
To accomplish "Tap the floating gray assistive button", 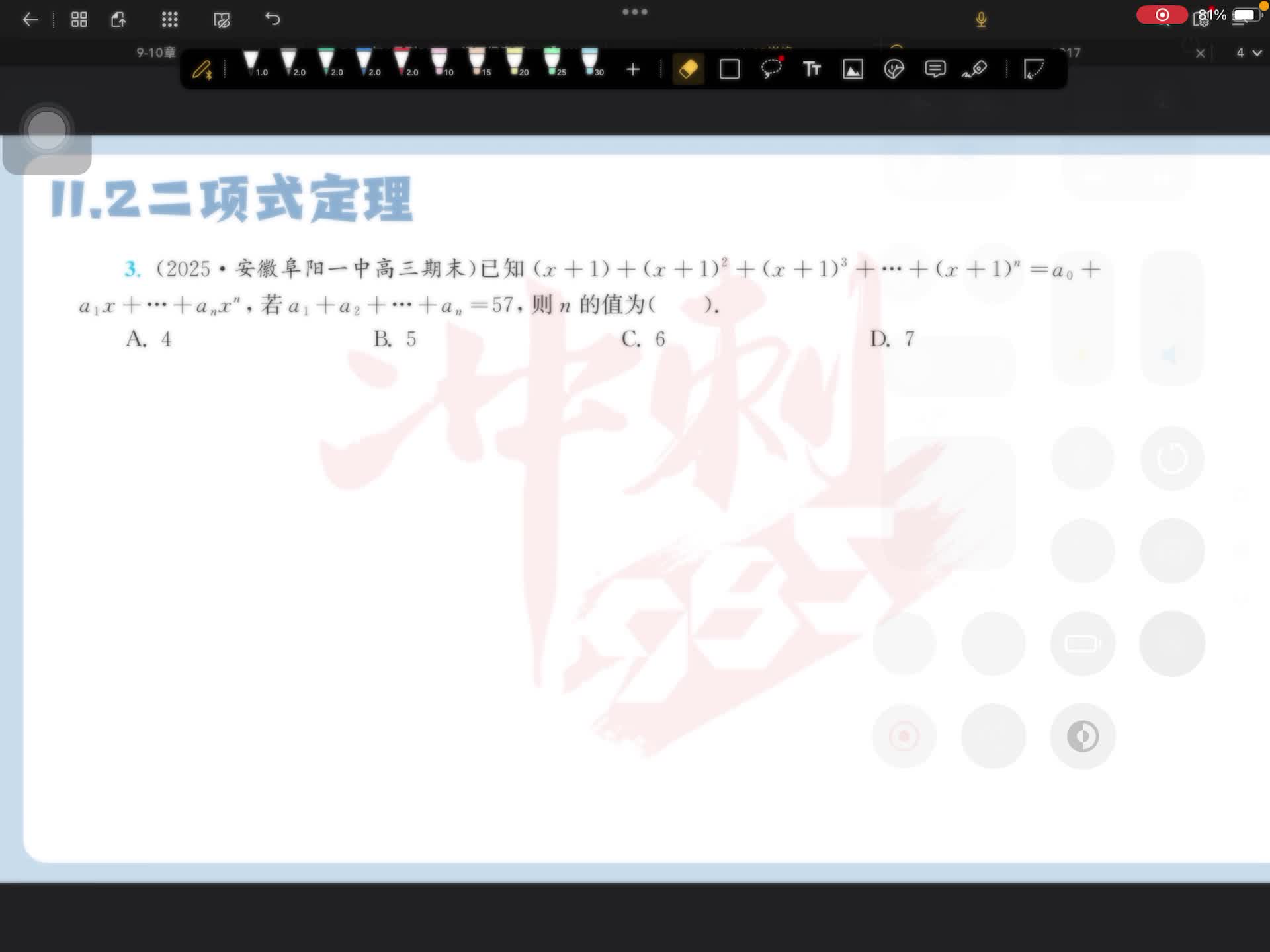I will tap(47, 130).
